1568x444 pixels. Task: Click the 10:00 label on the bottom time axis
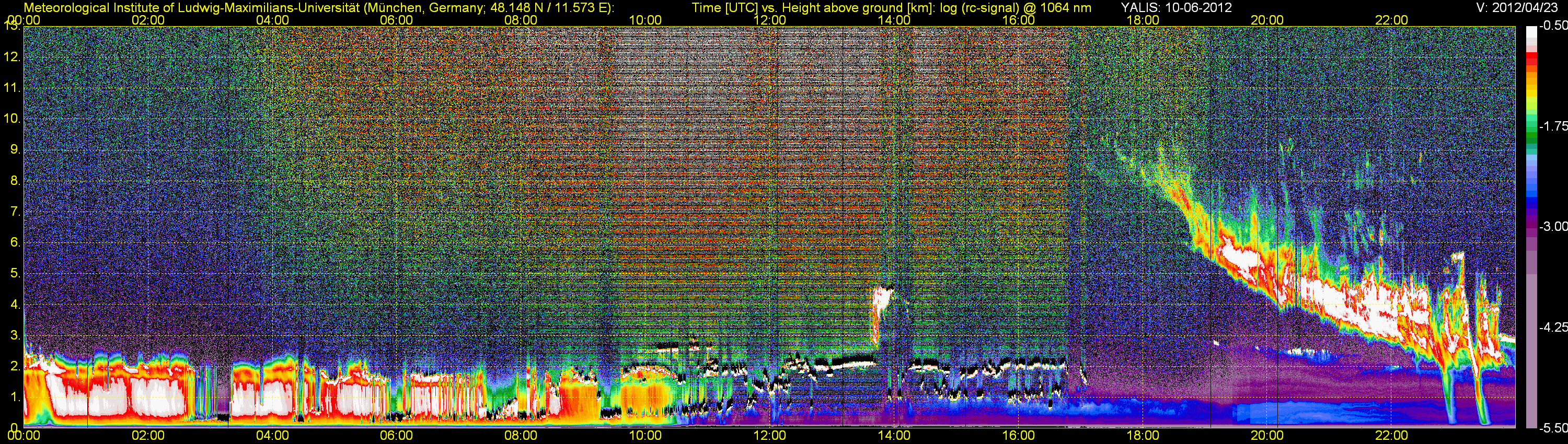click(x=645, y=436)
